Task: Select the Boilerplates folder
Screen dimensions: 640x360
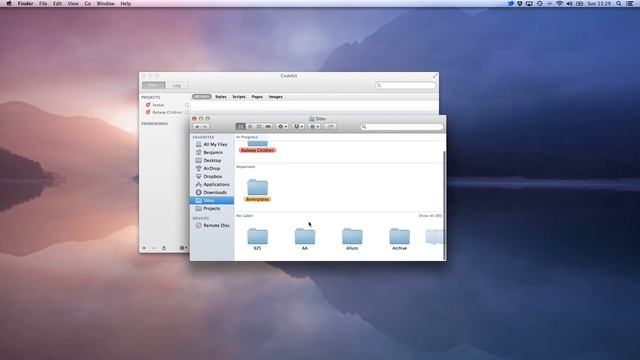Action: (x=258, y=191)
